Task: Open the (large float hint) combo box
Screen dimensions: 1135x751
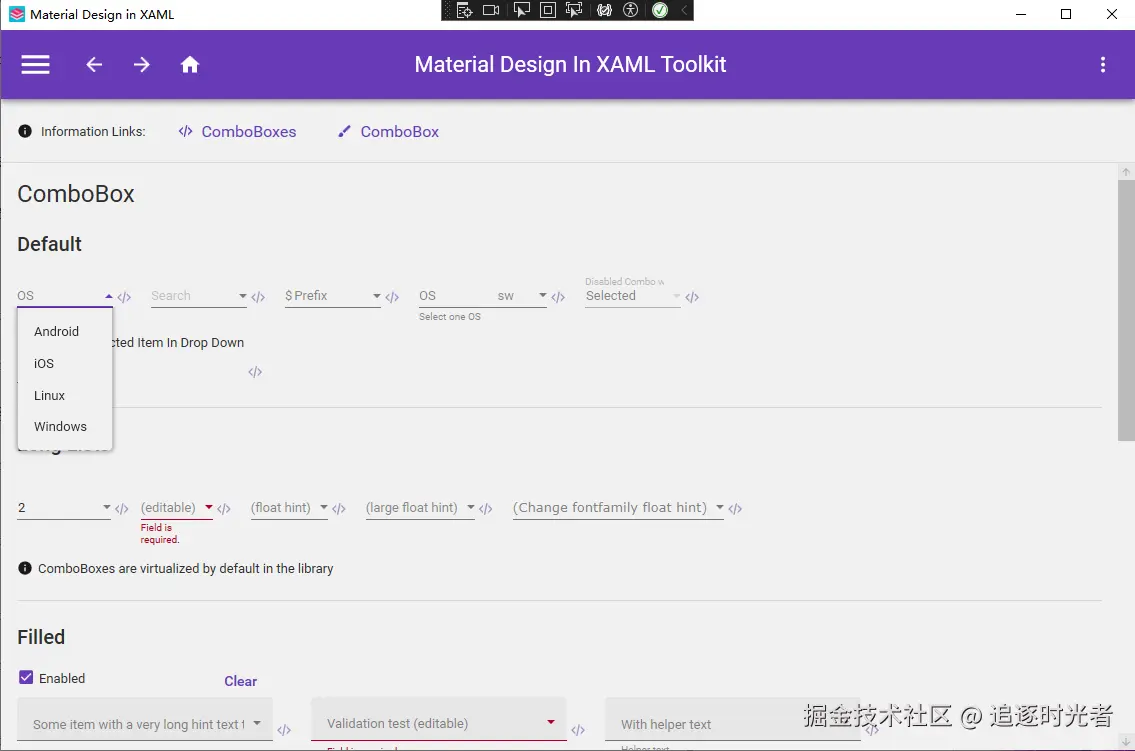Action: [x=471, y=507]
